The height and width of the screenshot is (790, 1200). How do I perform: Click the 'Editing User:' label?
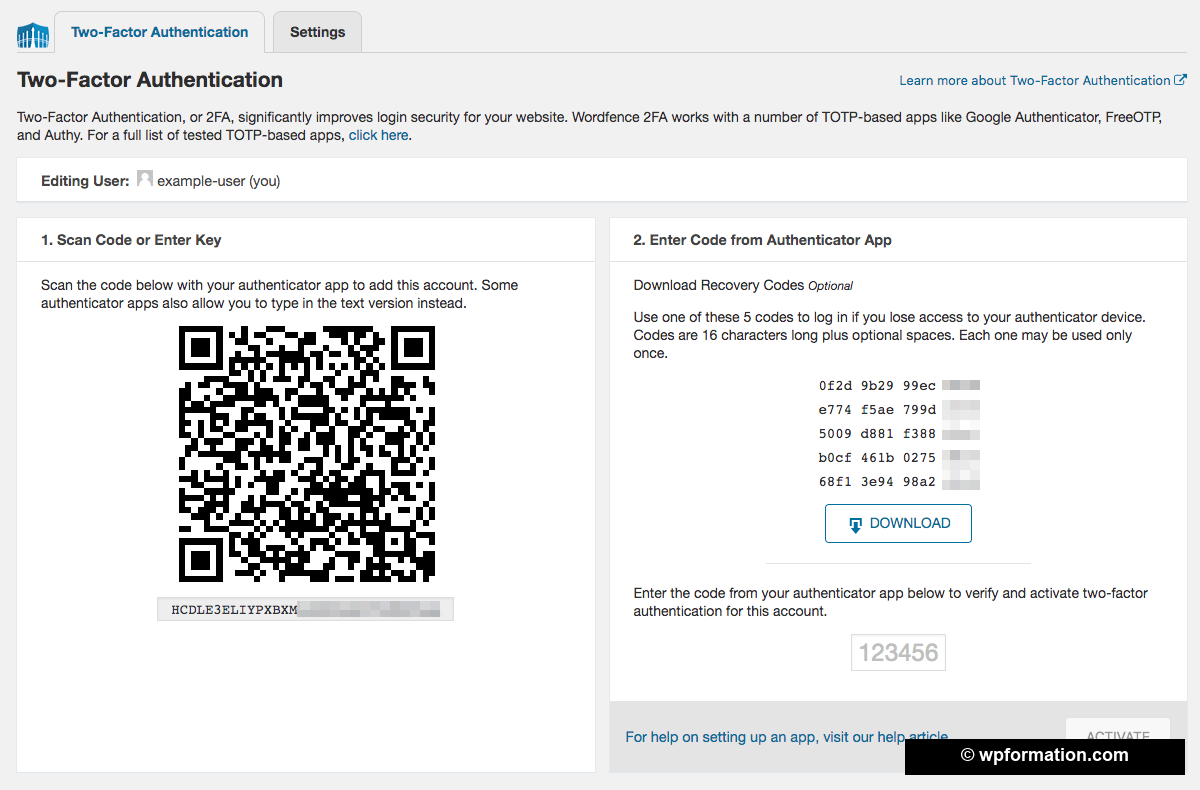tap(85, 181)
